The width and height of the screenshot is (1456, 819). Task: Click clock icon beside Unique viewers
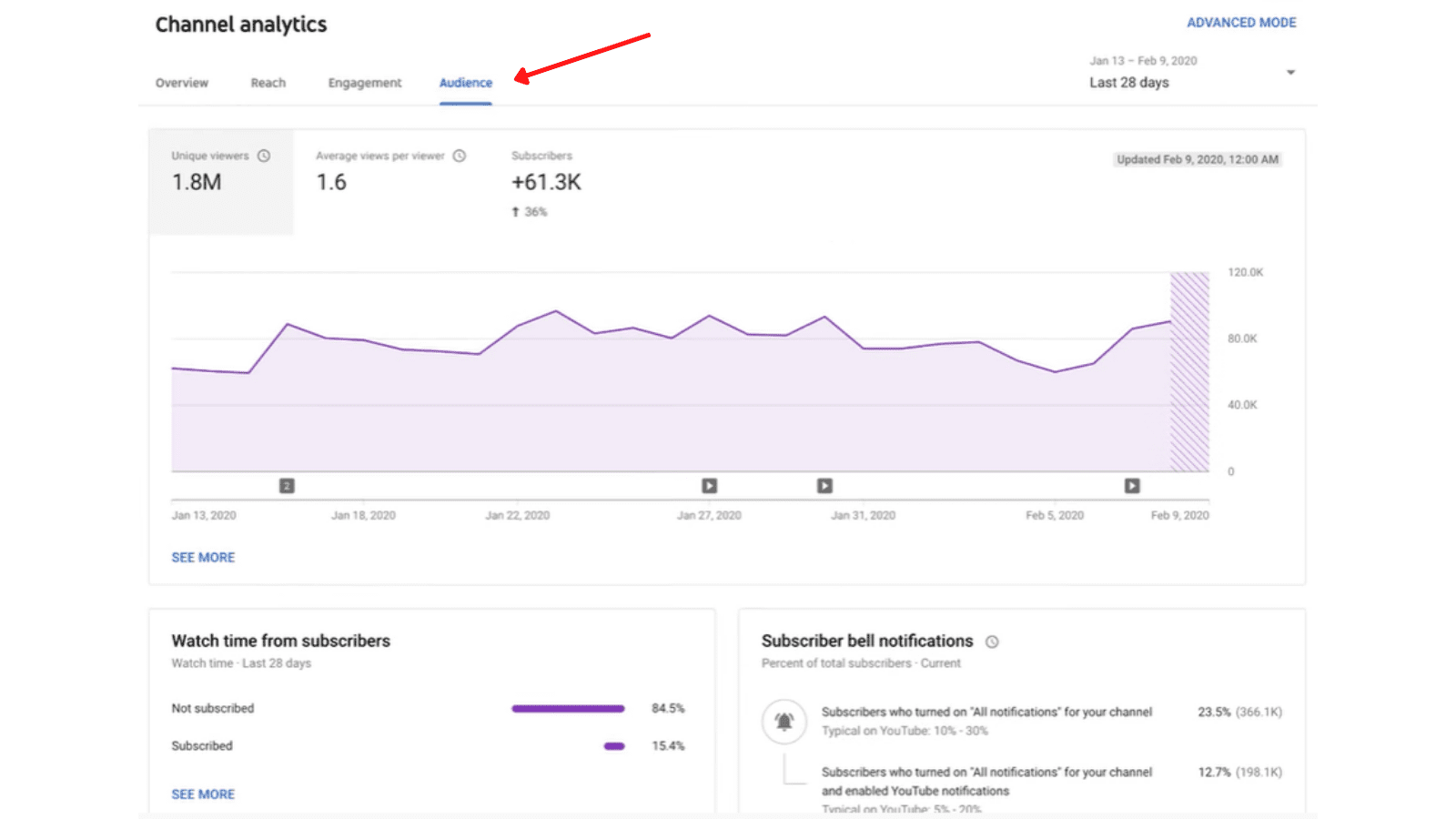[x=264, y=156]
